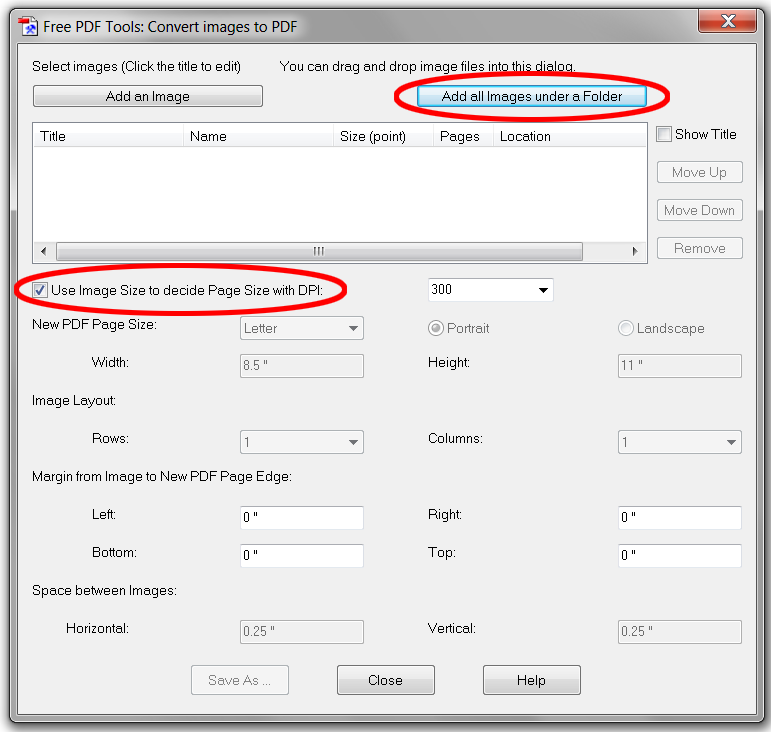Select the Landscape radio button
The image size is (771, 732).
coord(625,328)
